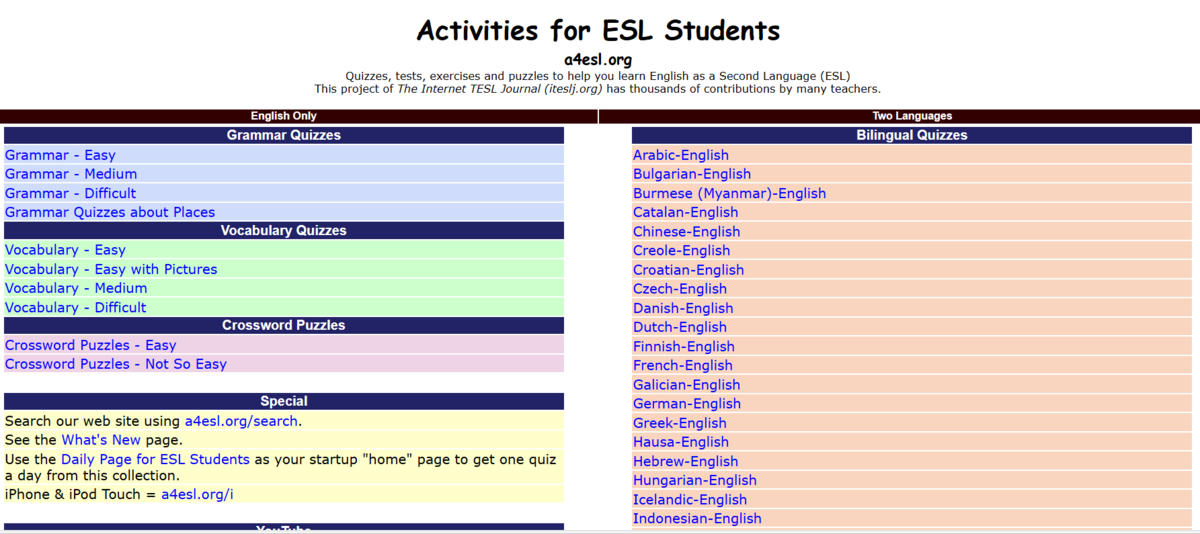
Task: Open Chinese-English bilingual quizzes
Action: (686, 231)
